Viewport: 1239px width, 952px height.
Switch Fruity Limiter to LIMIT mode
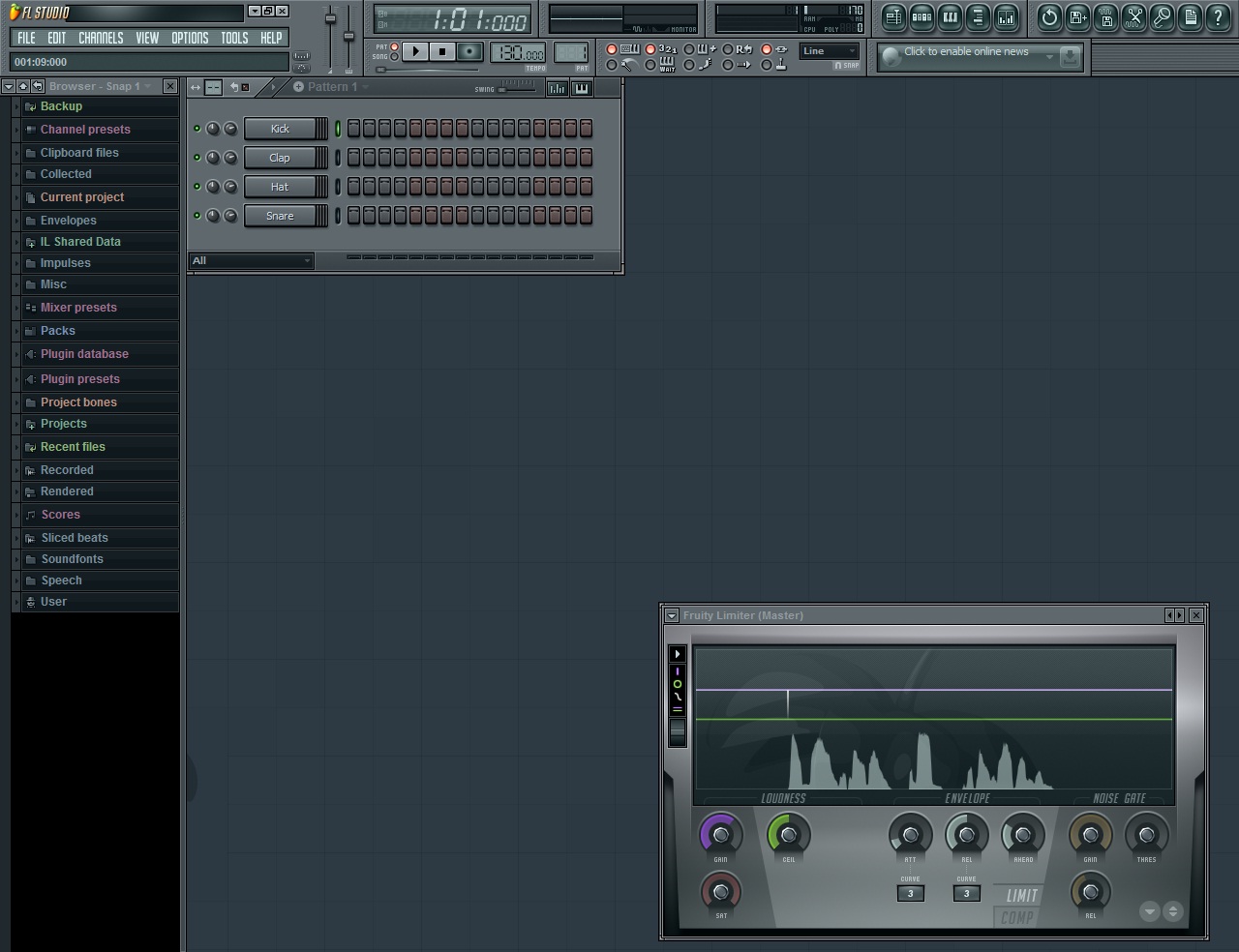[1021, 896]
